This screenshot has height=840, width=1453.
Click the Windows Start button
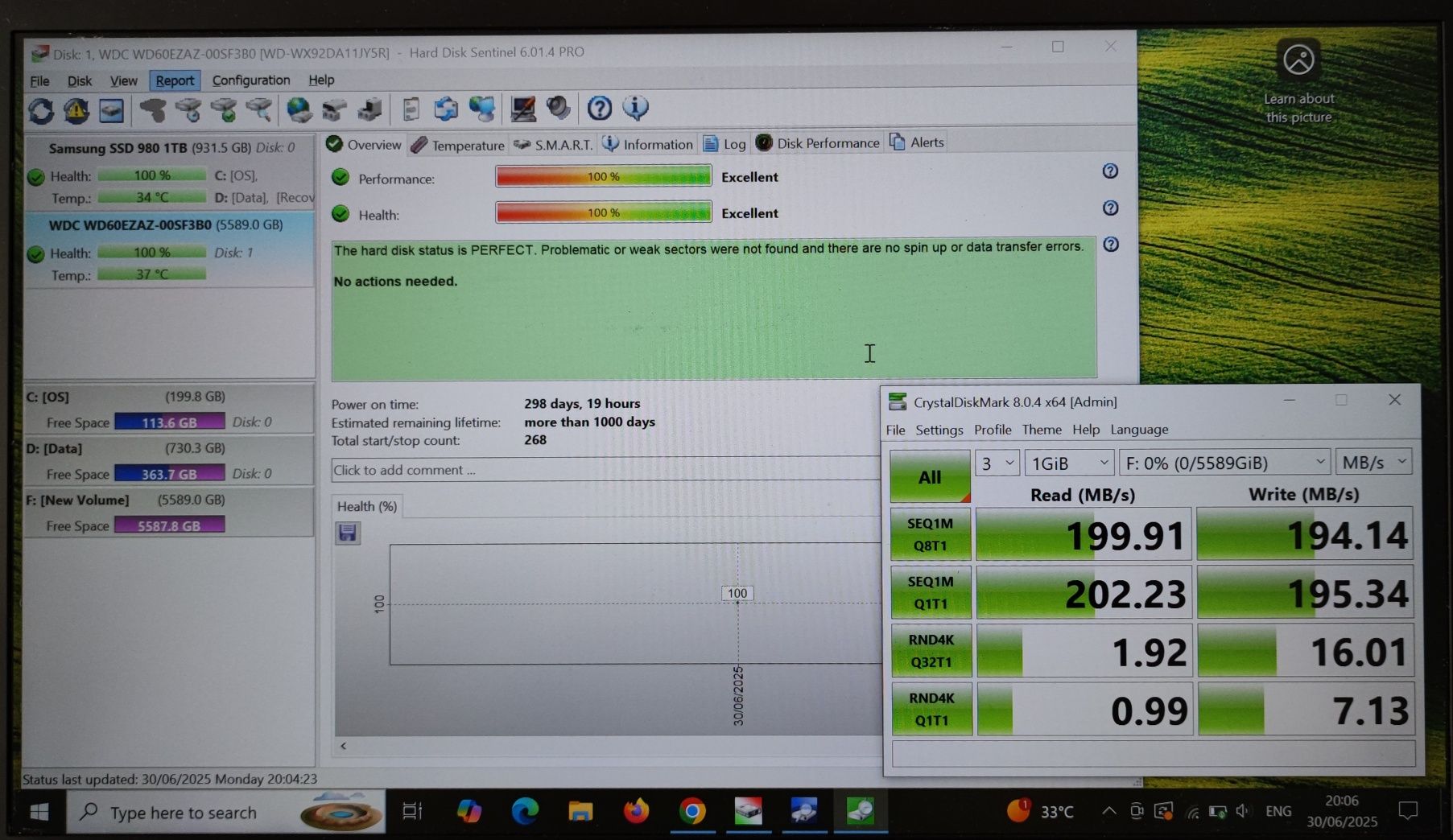pos(39,812)
